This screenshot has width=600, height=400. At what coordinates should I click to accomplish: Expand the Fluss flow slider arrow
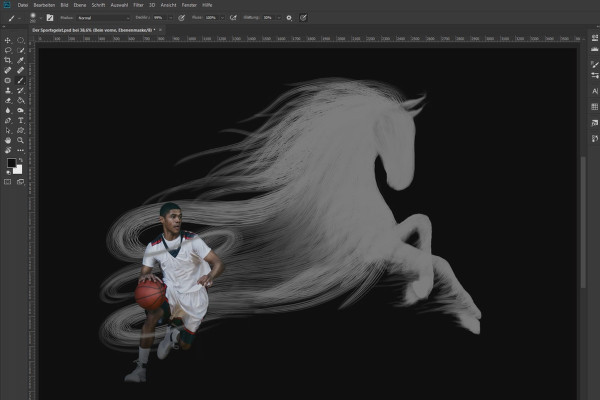click(x=222, y=18)
